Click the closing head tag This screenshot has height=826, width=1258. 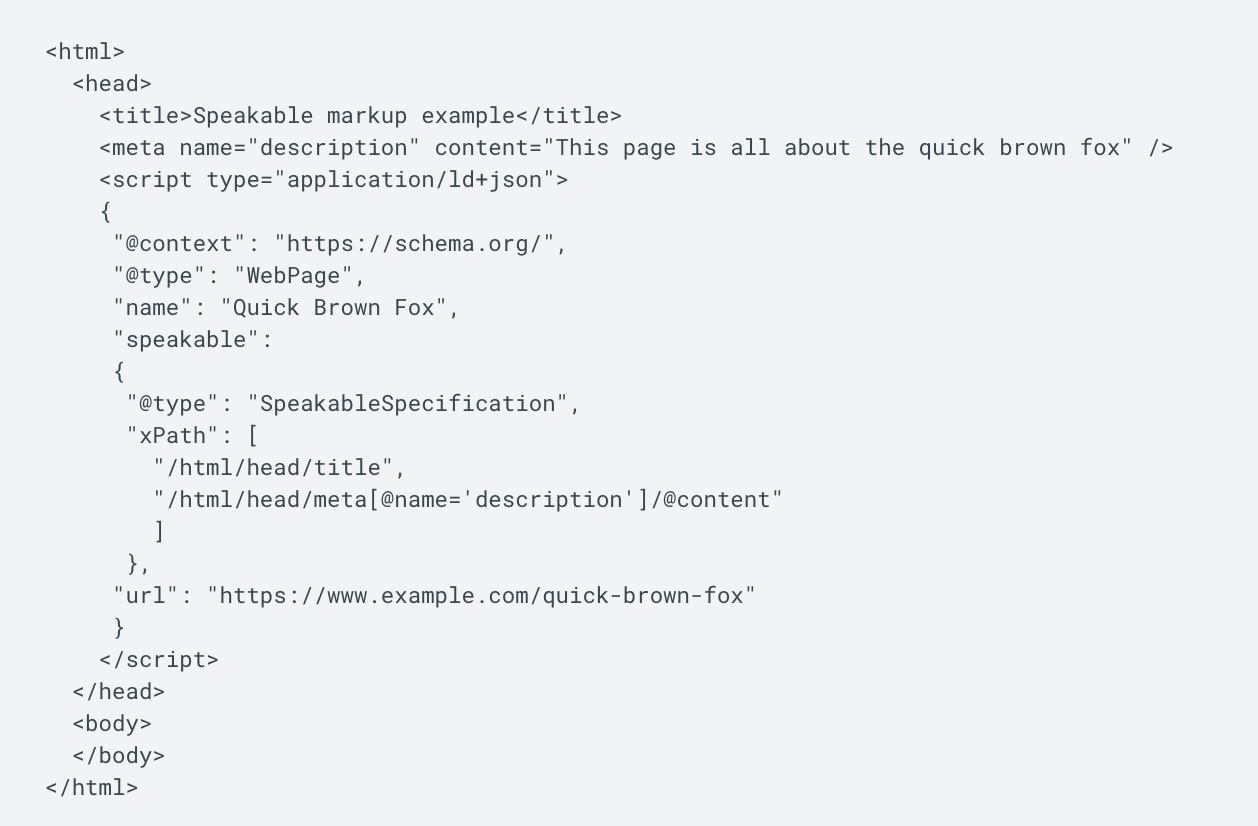[119, 692]
